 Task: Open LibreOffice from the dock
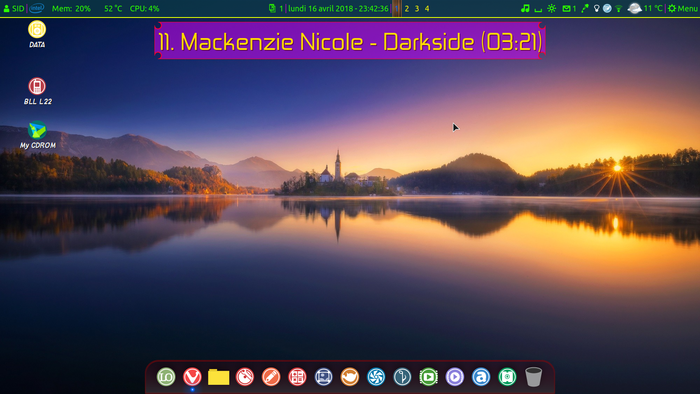pos(166,377)
